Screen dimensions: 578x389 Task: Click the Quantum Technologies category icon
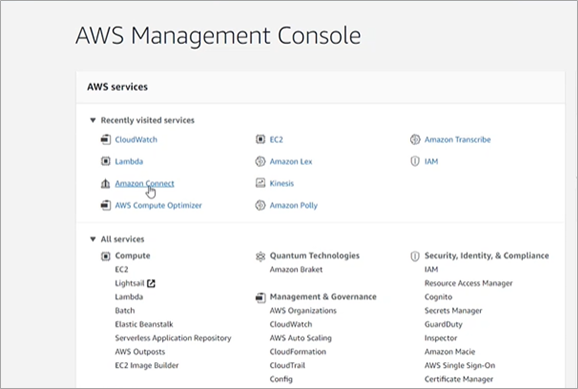coord(260,256)
